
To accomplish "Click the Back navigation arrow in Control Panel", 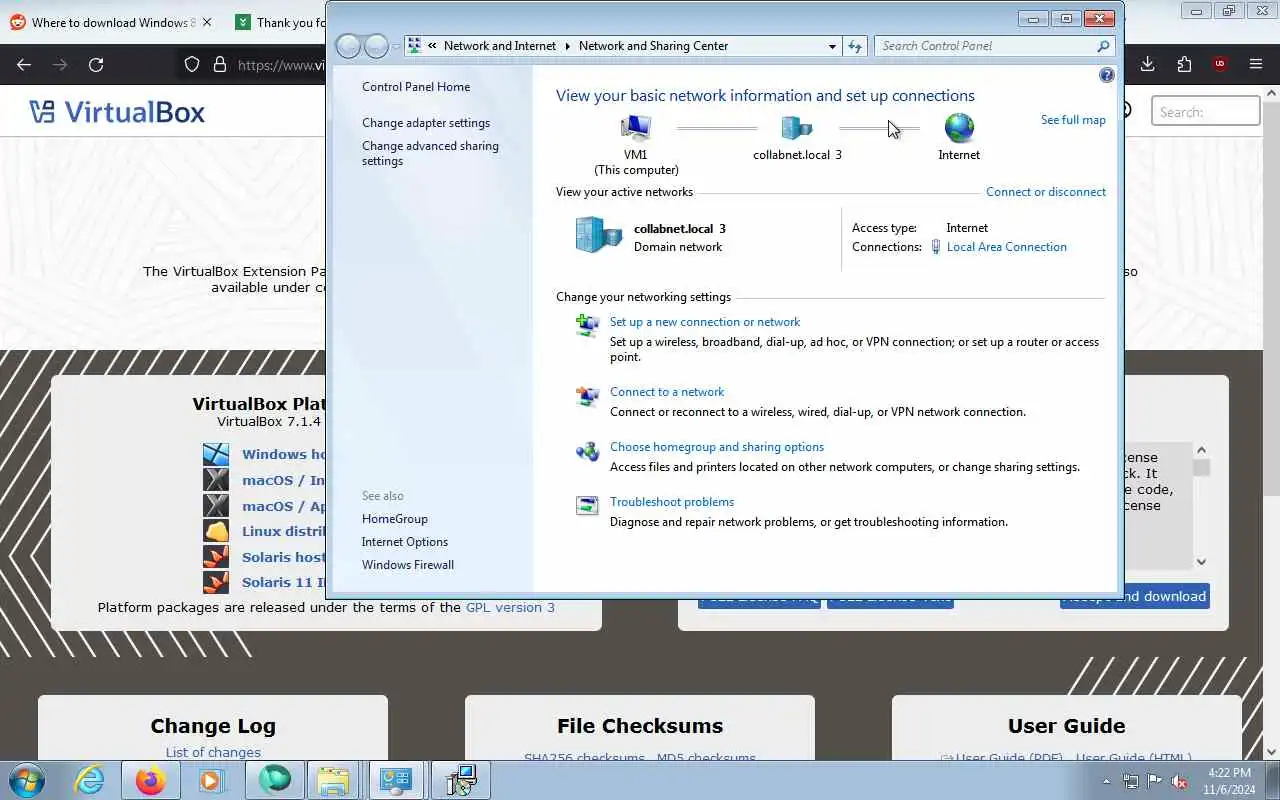I will pos(348,46).
